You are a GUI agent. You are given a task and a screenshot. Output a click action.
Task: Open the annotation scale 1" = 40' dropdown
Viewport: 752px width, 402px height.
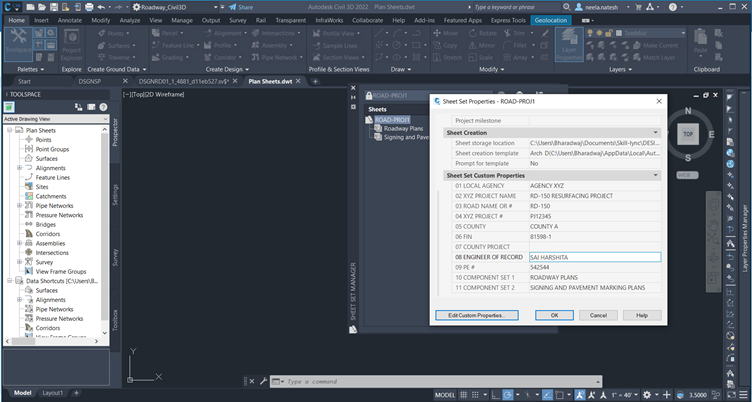tap(626, 395)
